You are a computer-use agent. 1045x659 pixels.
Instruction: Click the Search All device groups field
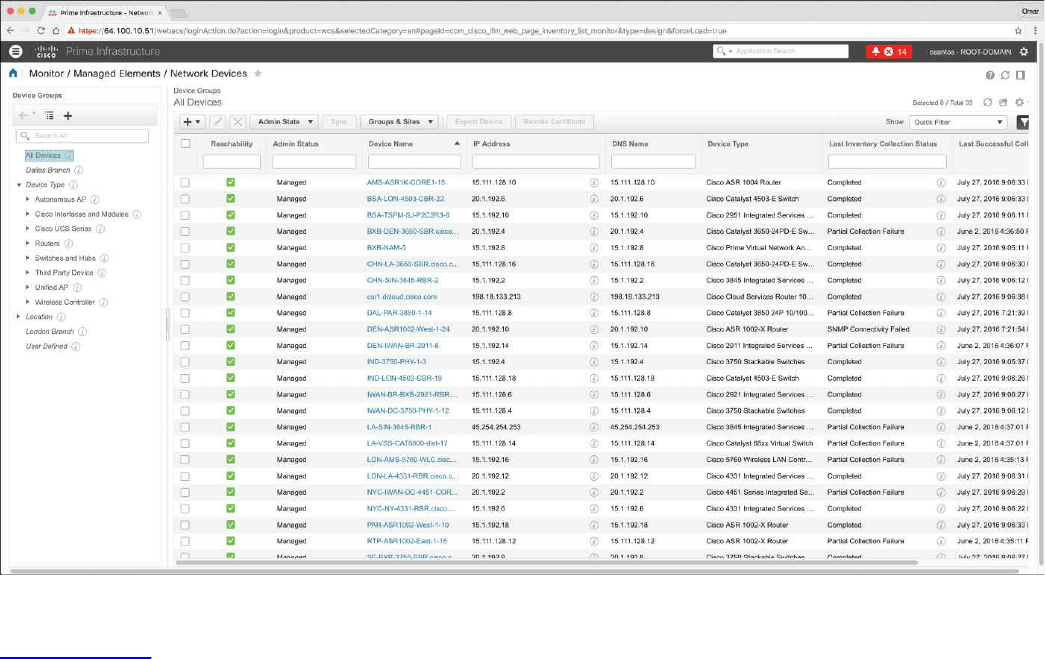click(x=82, y=136)
